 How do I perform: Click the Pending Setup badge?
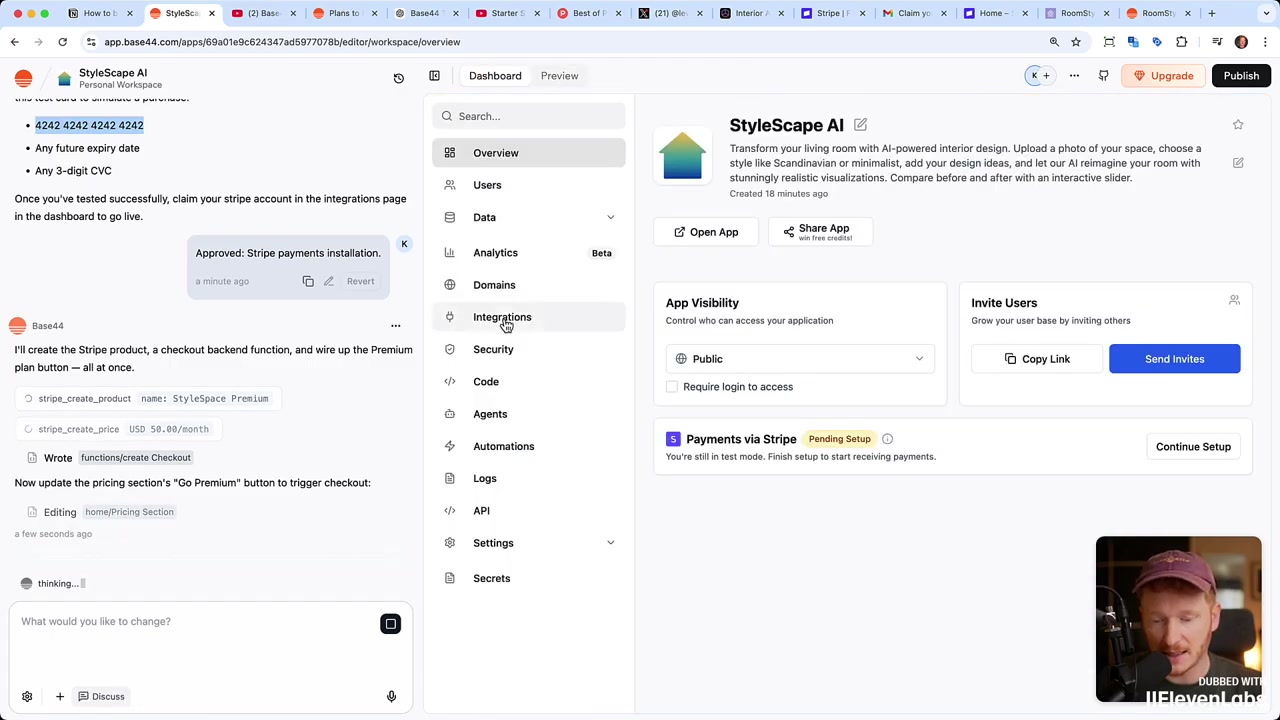pos(839,439)
